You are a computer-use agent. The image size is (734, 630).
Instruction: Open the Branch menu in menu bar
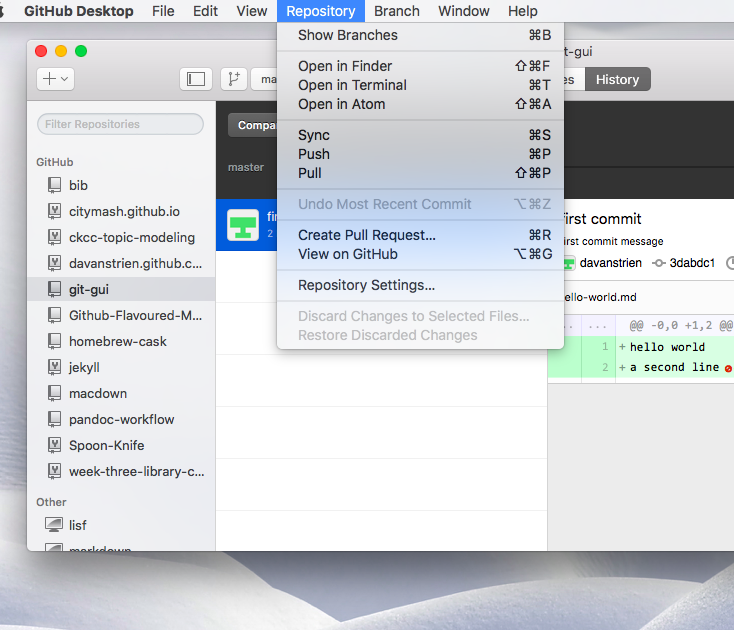(397, 11)
